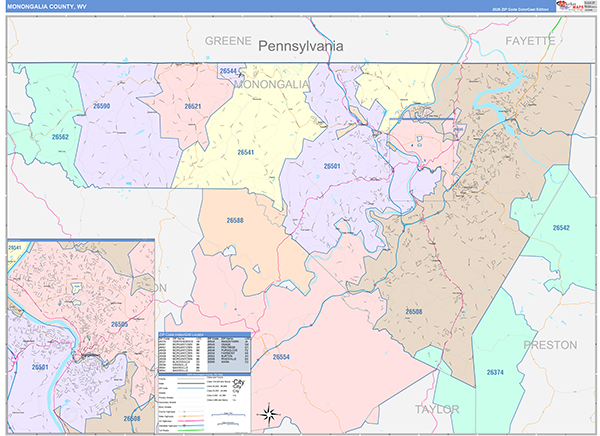Select the 26542 ZIP code label
The image size is (600, 436).
coord(560,228)
